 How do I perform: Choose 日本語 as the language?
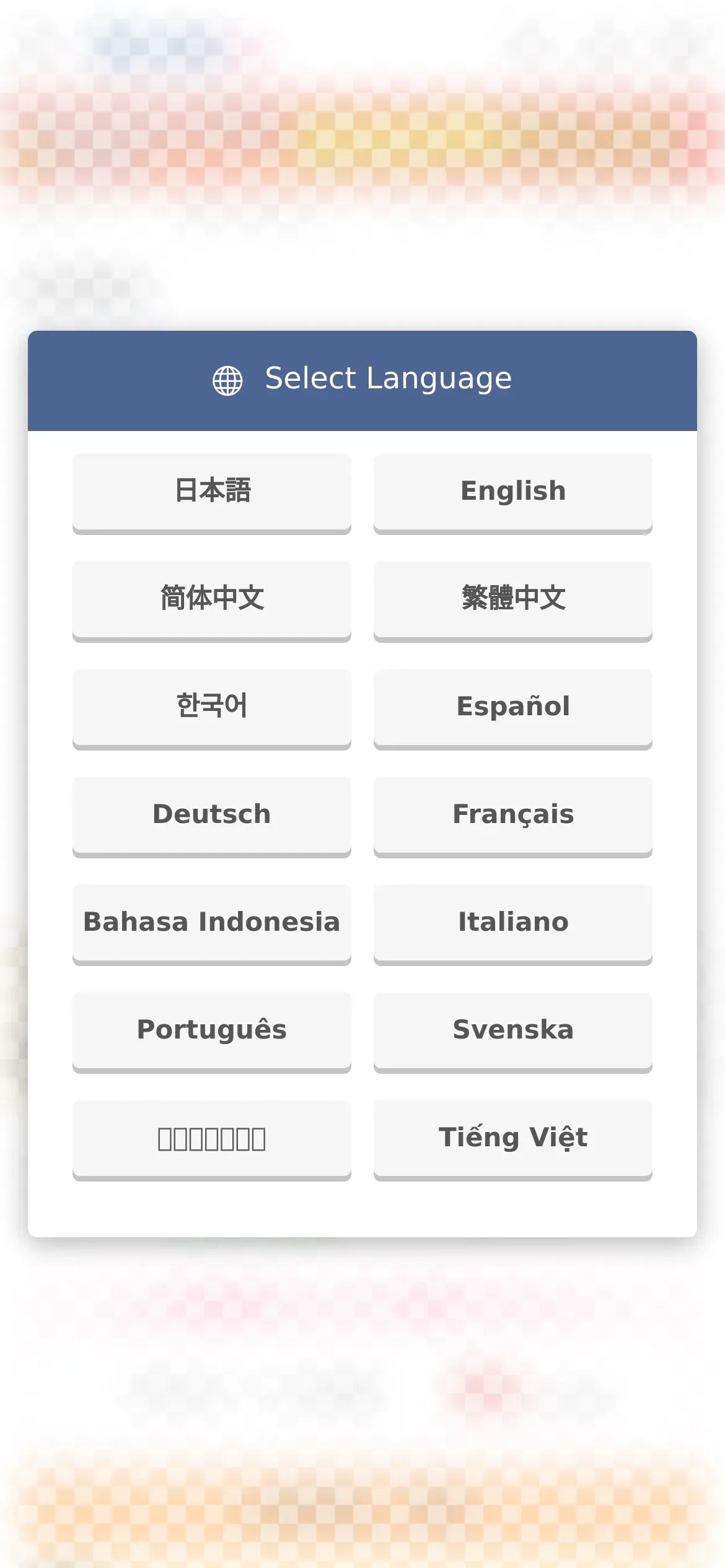coord(212,494)
